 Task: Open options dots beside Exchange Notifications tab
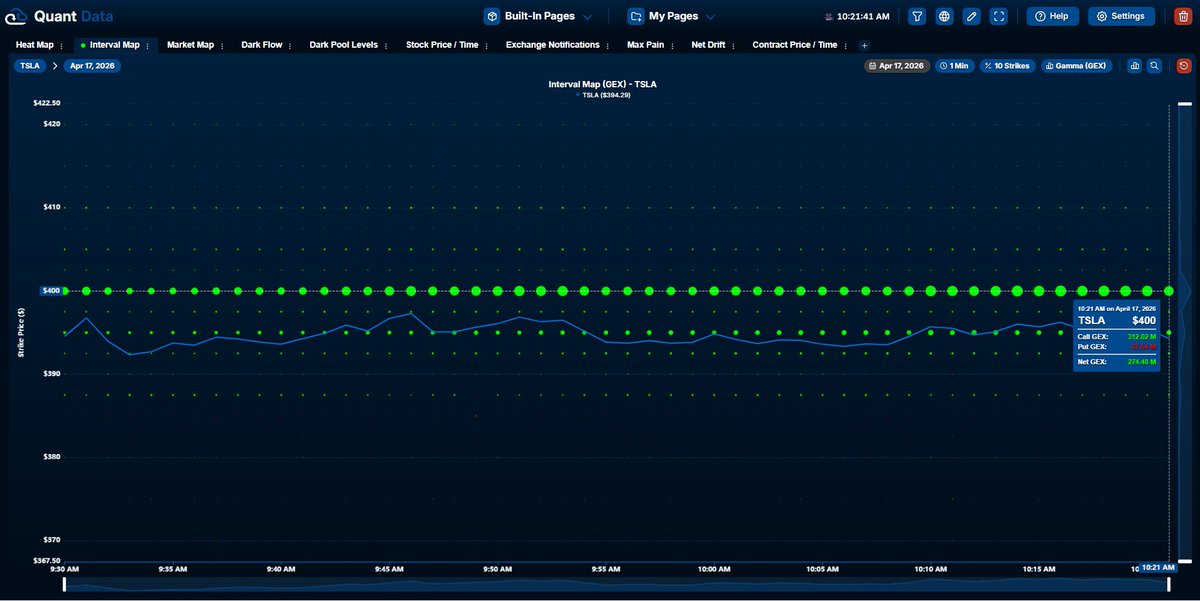610,45
